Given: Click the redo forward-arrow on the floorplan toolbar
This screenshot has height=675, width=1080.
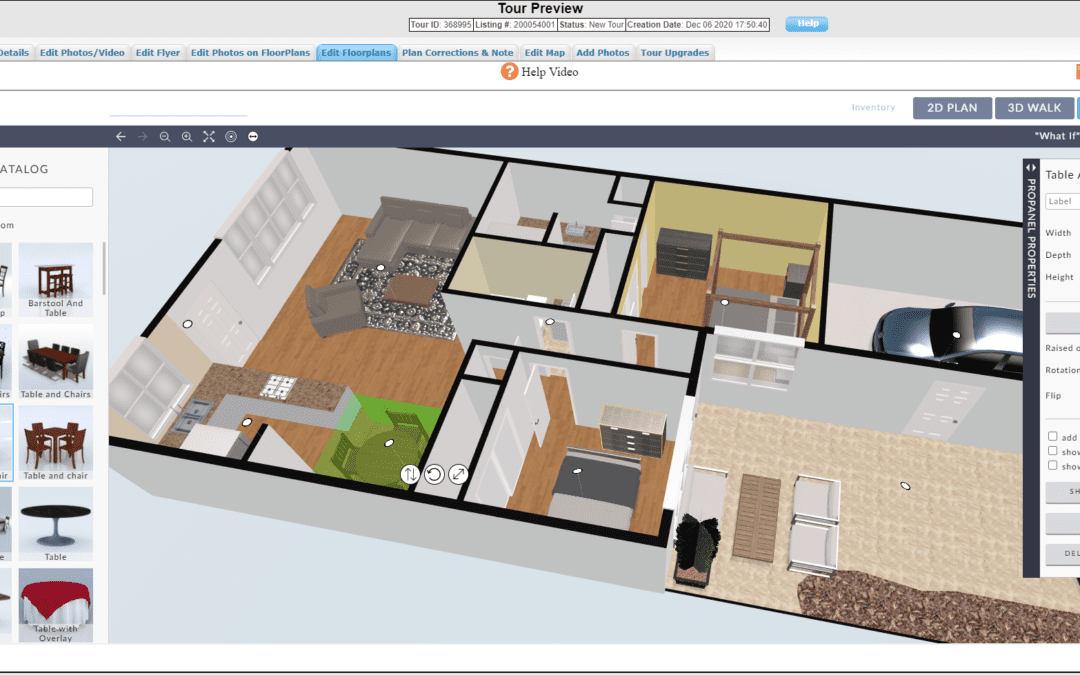Looking at the screenshot, I should pos(142,137).
